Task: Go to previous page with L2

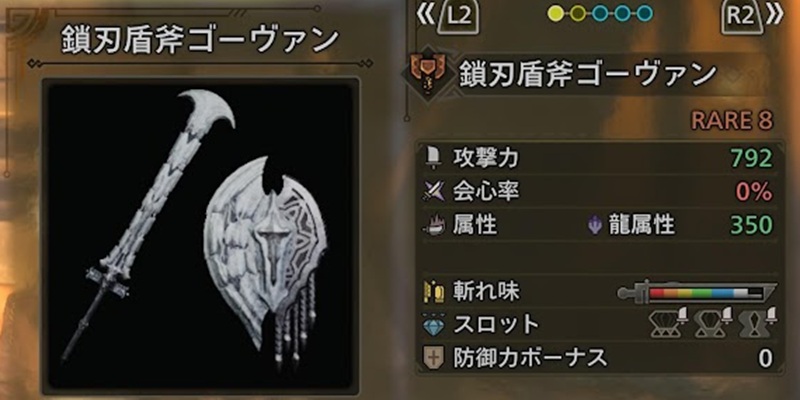Action: click(448, 16)
